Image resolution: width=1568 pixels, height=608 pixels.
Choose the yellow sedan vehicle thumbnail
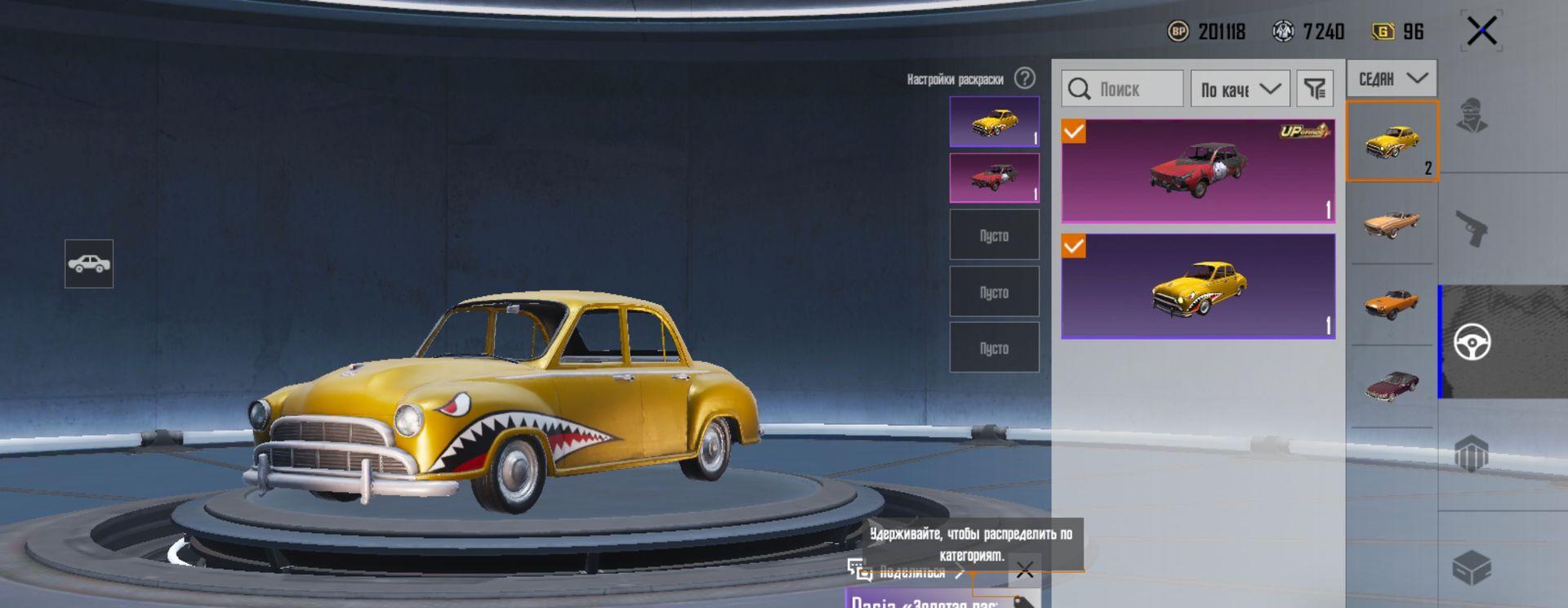click(x=1392, y=141)
